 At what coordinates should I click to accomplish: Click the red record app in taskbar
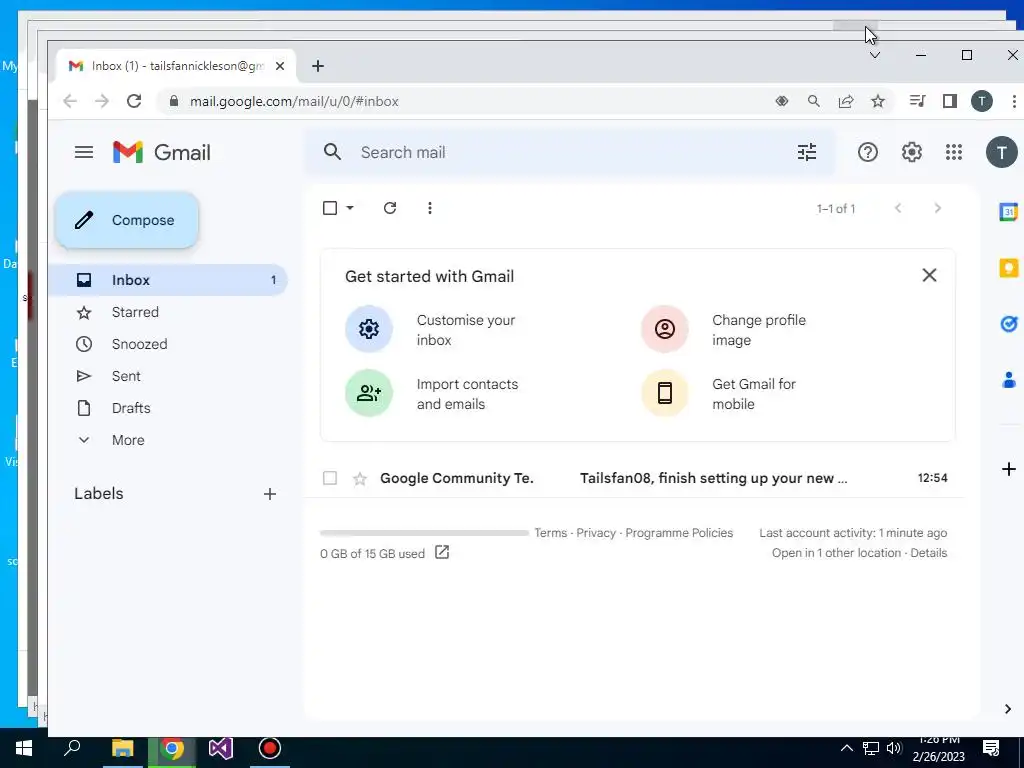pyautogui.click(x=270, y=748)
